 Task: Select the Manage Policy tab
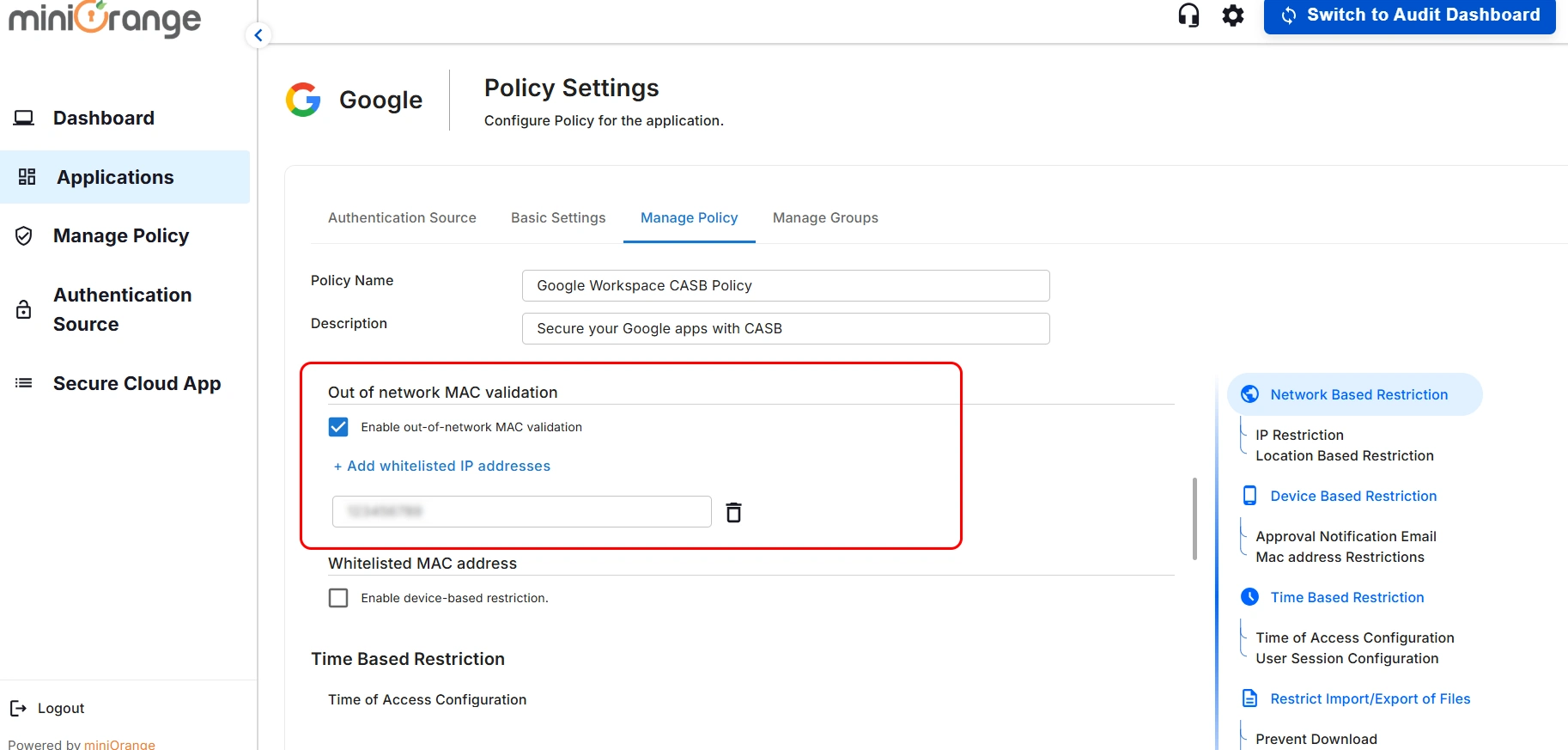pos(689,218)
